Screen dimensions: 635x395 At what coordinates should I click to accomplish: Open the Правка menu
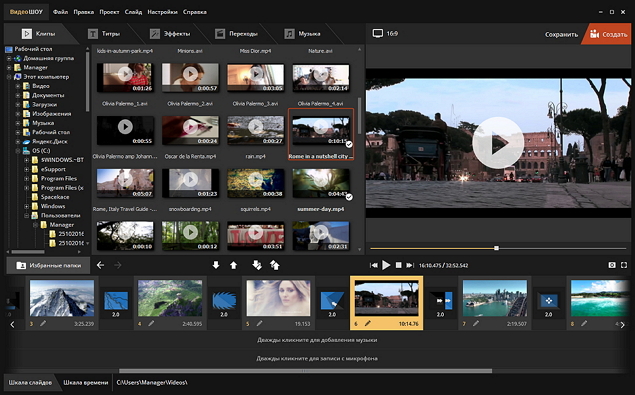point(83,12)
